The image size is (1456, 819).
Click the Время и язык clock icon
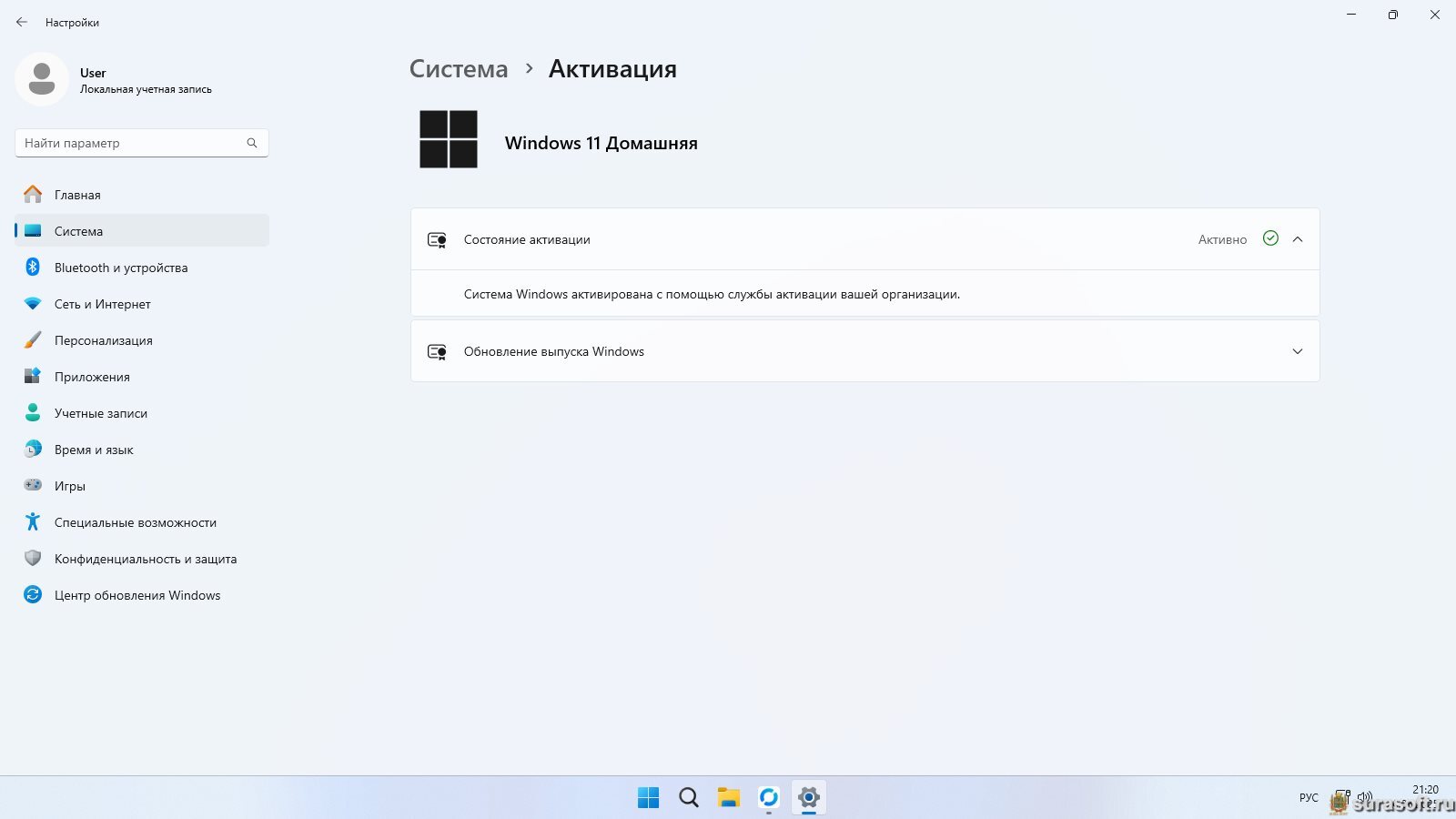[33, 449]
